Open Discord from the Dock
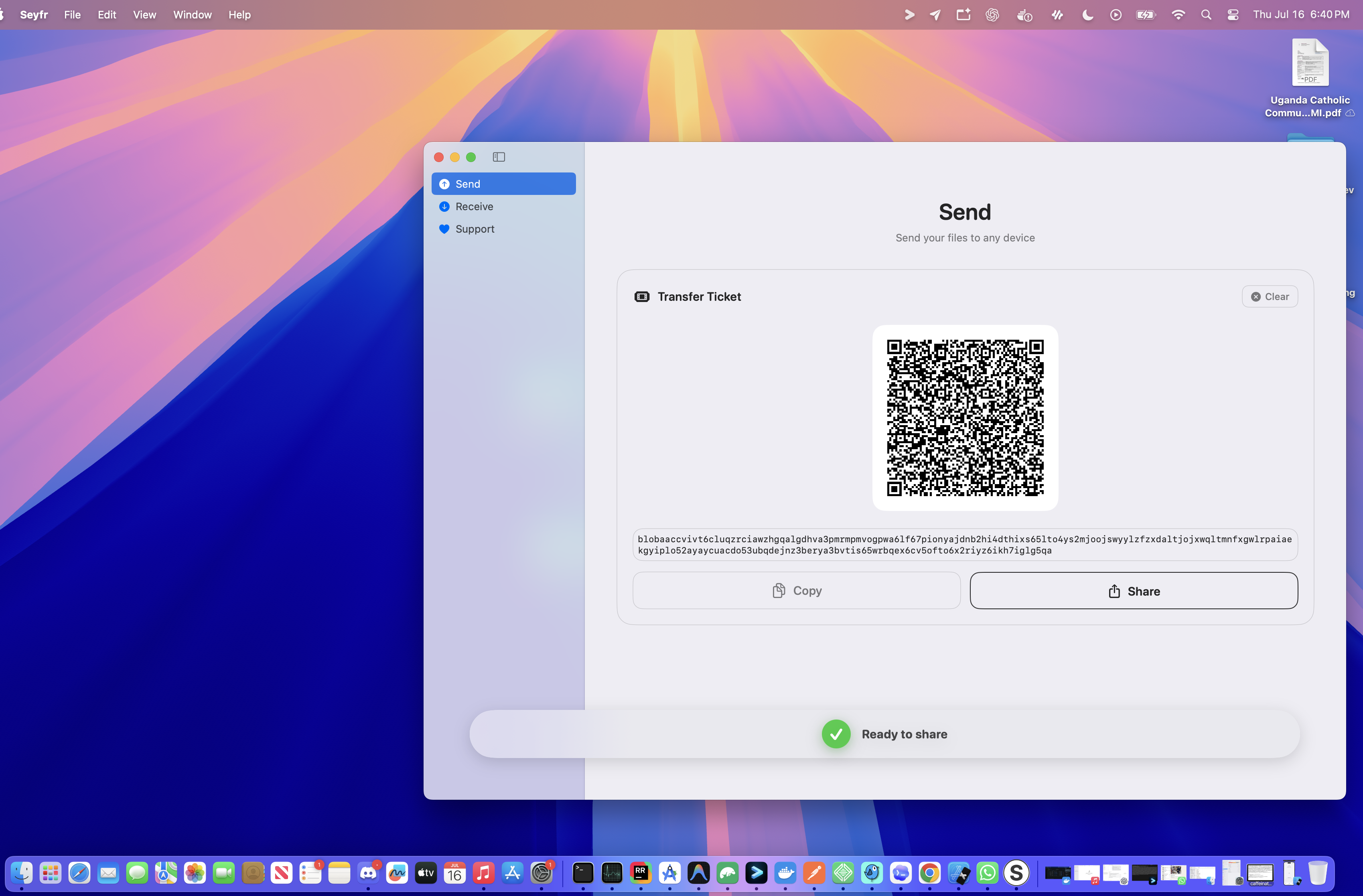Image resolution: width=1363 pixels, height=896 pixels. (x=368, y=872)
